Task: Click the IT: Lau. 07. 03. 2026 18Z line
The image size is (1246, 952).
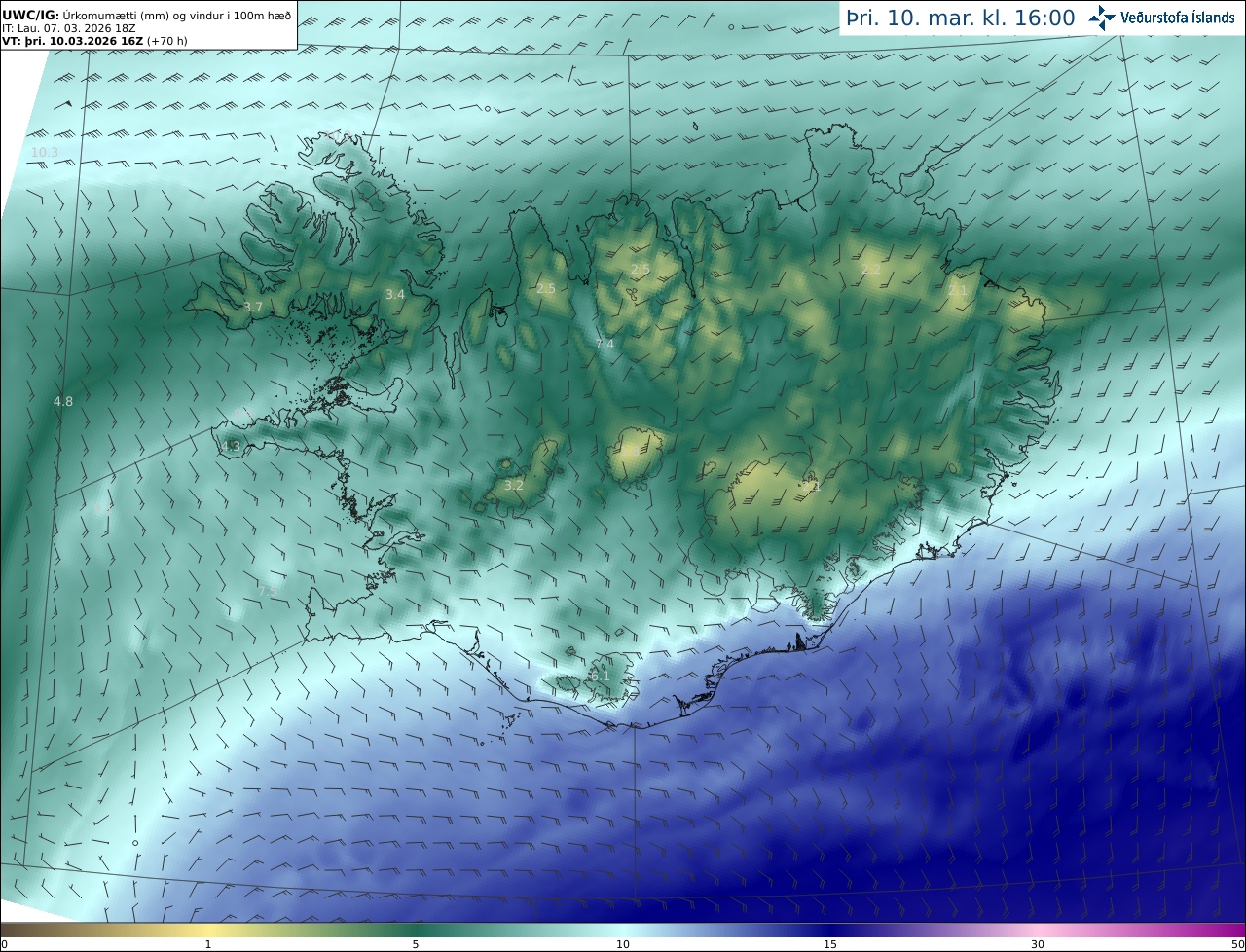Action: point(68,28)
